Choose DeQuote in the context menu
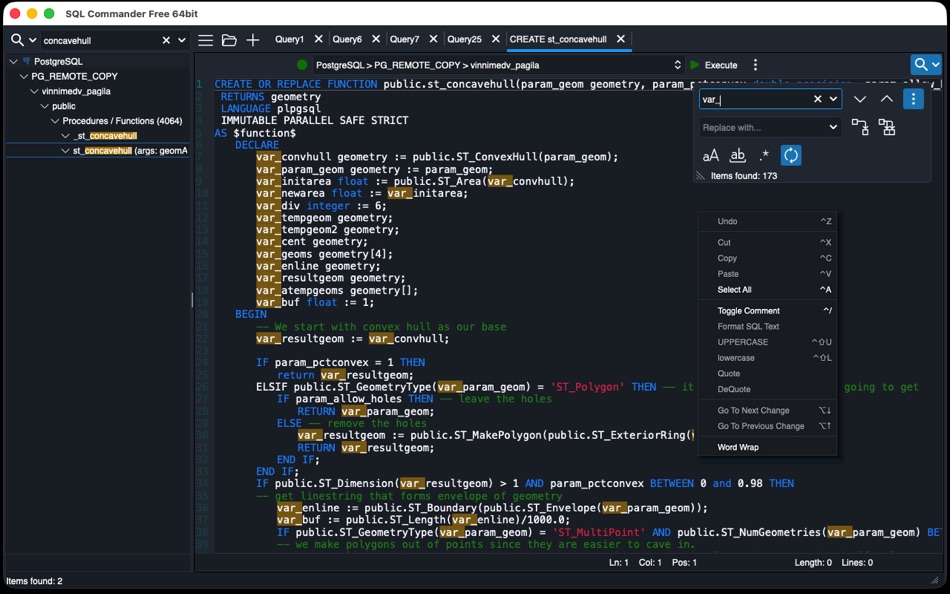This screenshot has width=950, height=594. [x=767, y=389]
